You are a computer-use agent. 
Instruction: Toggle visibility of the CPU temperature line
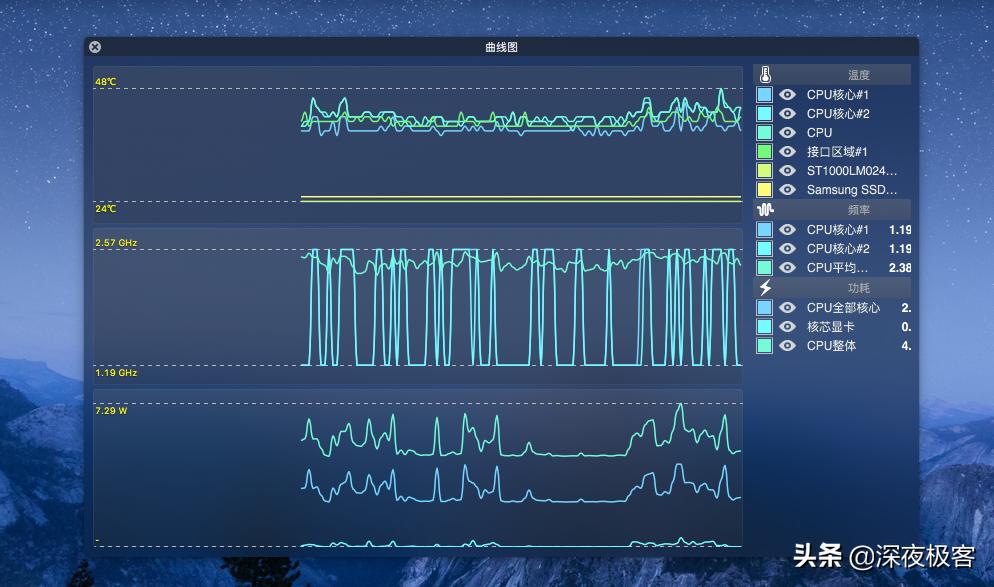point(789,132)
